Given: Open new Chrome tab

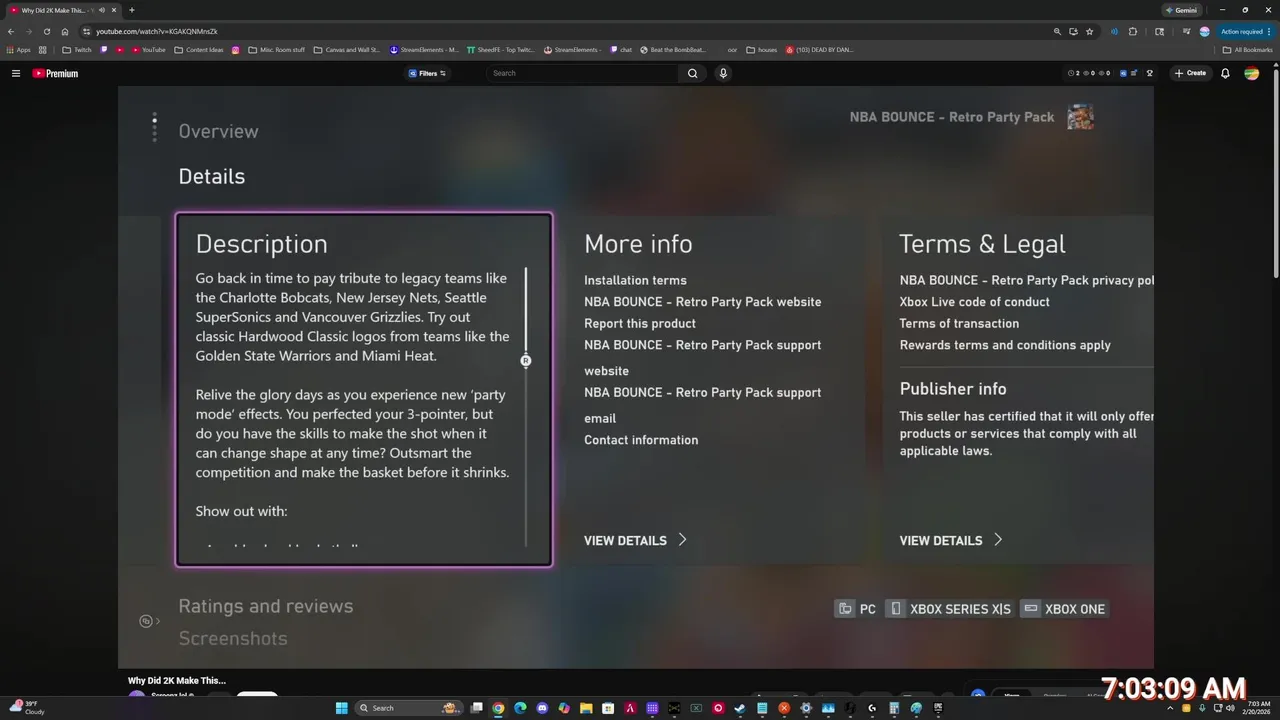Looking at the screenshot, I should (x=131, y=10).
